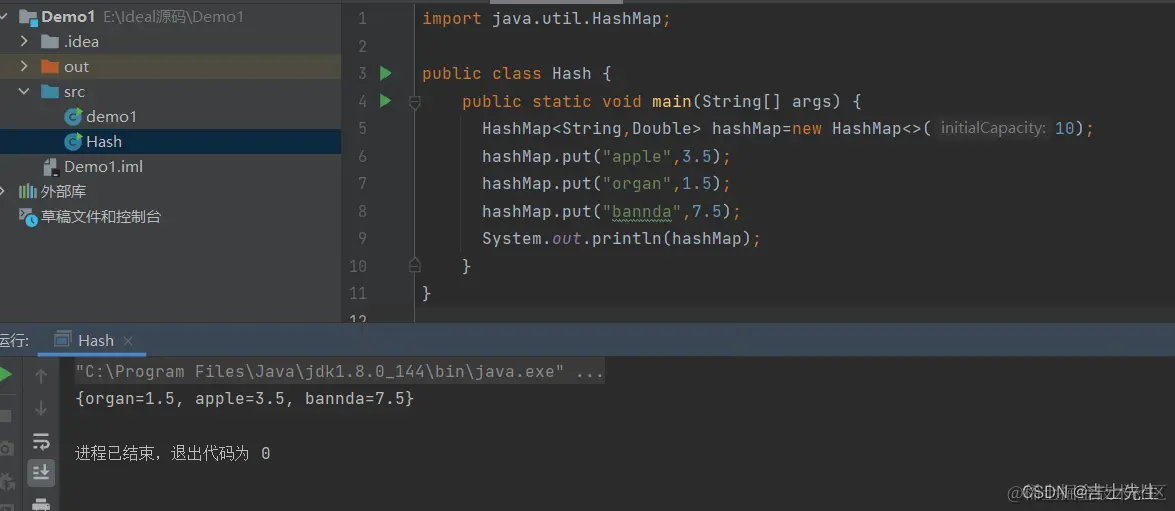Click the misspelled "bannda" string

(x=642, y=211)
